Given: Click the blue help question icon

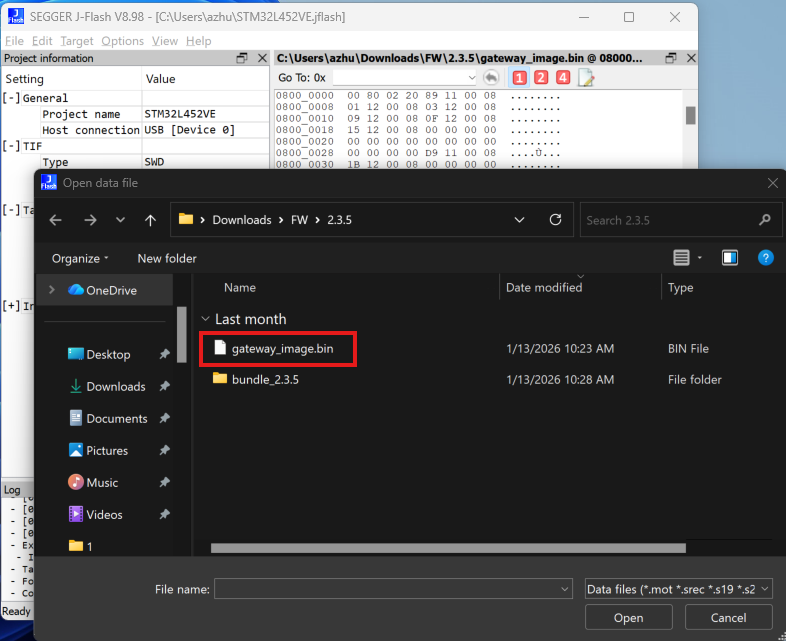Looking at the screenshot, I should 765,258.
